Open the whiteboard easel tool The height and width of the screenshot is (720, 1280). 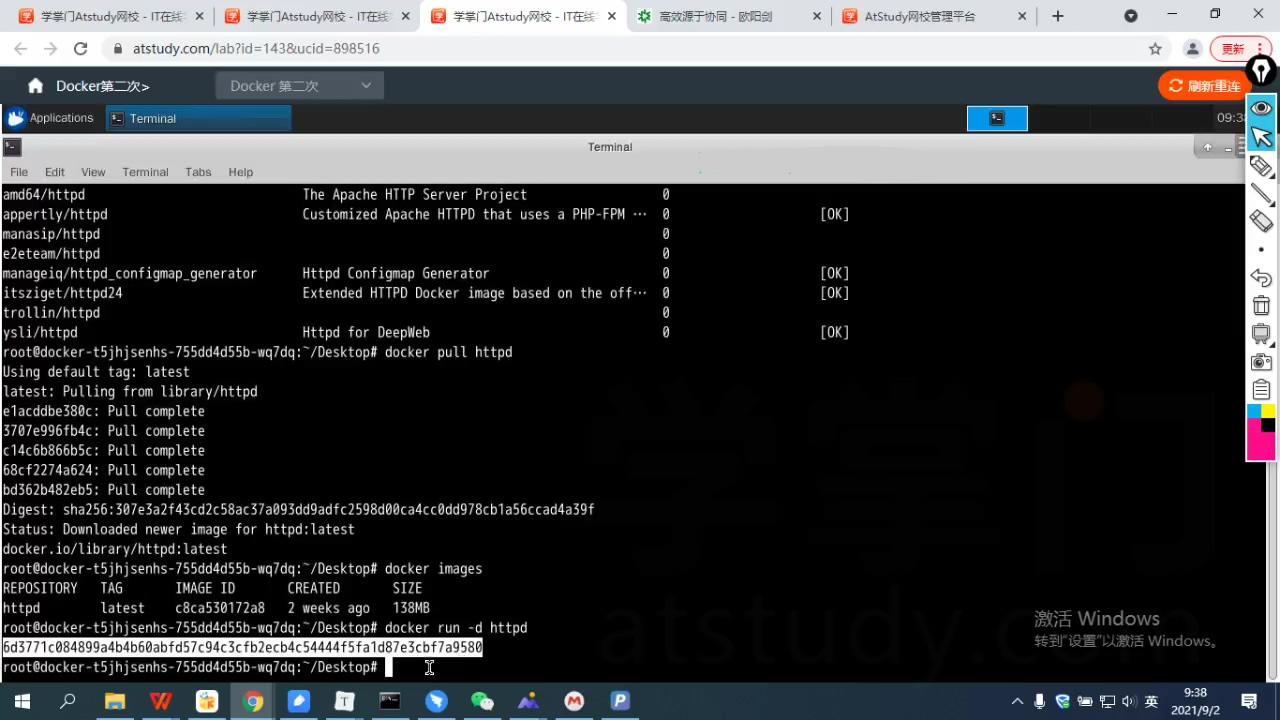pos(1261,334)
